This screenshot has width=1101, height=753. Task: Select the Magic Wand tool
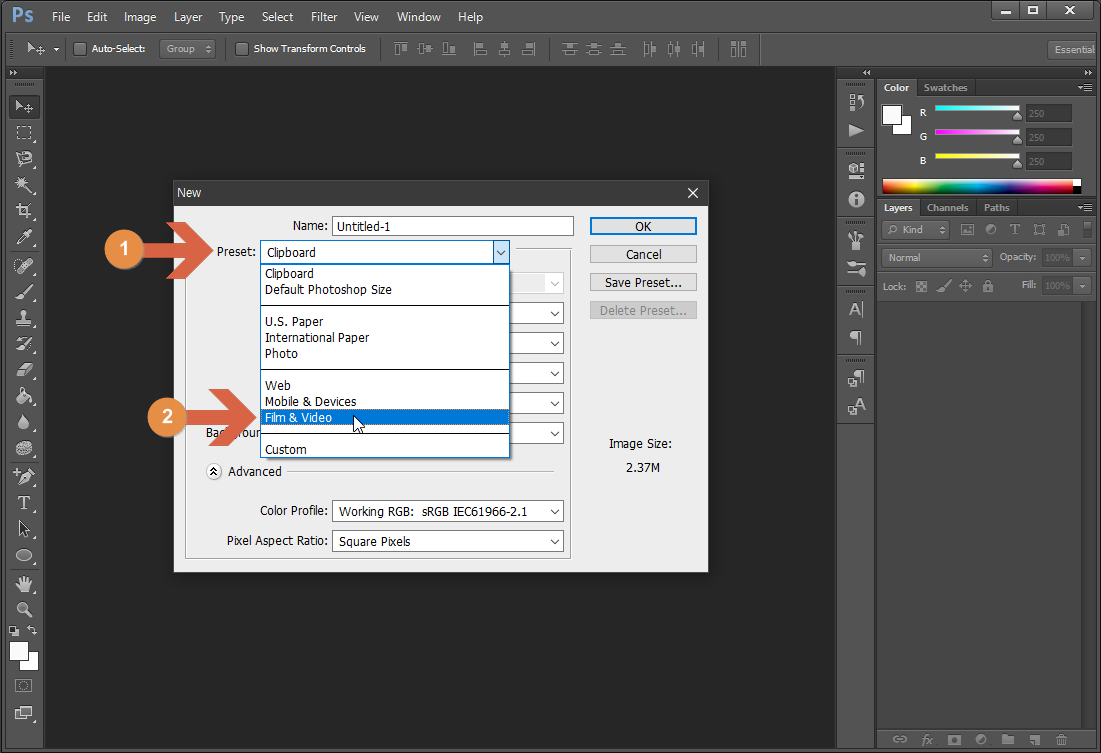(x=24, y=185)
